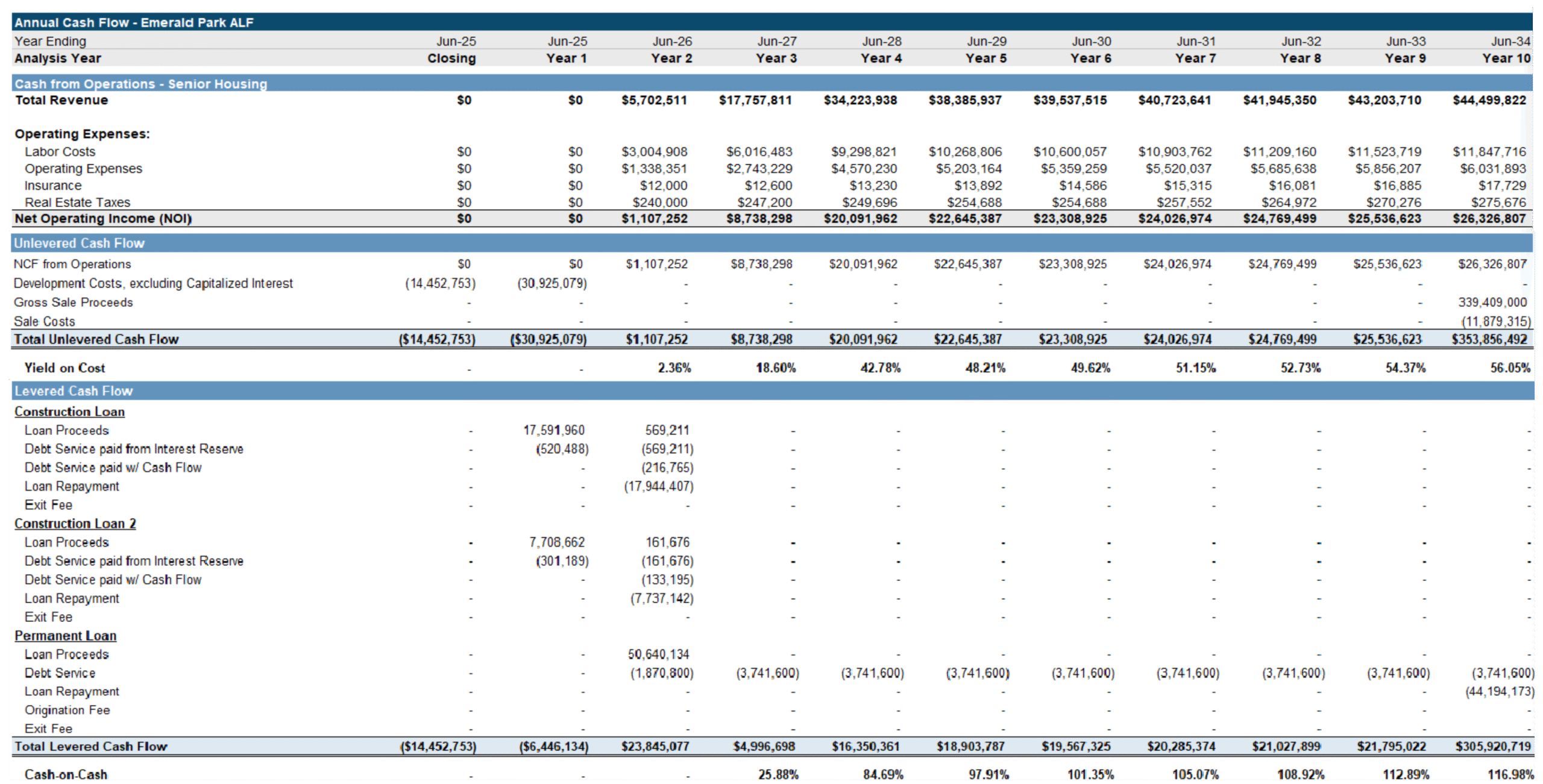Select the Permanent Loan underlined heading
Screen dimensions: 1543x784
coord(65,636)
